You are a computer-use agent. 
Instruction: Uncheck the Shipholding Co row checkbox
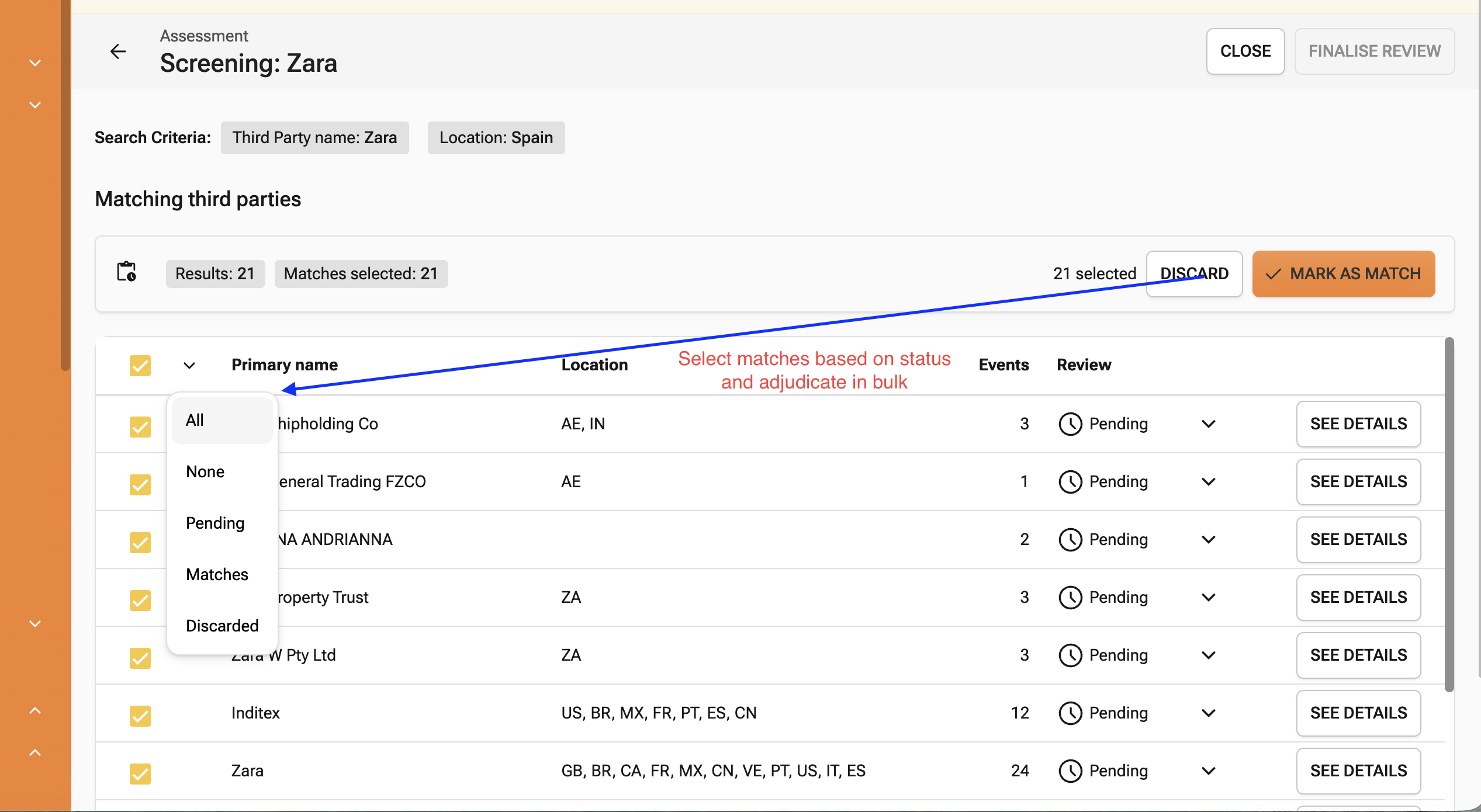pos(140,426)
